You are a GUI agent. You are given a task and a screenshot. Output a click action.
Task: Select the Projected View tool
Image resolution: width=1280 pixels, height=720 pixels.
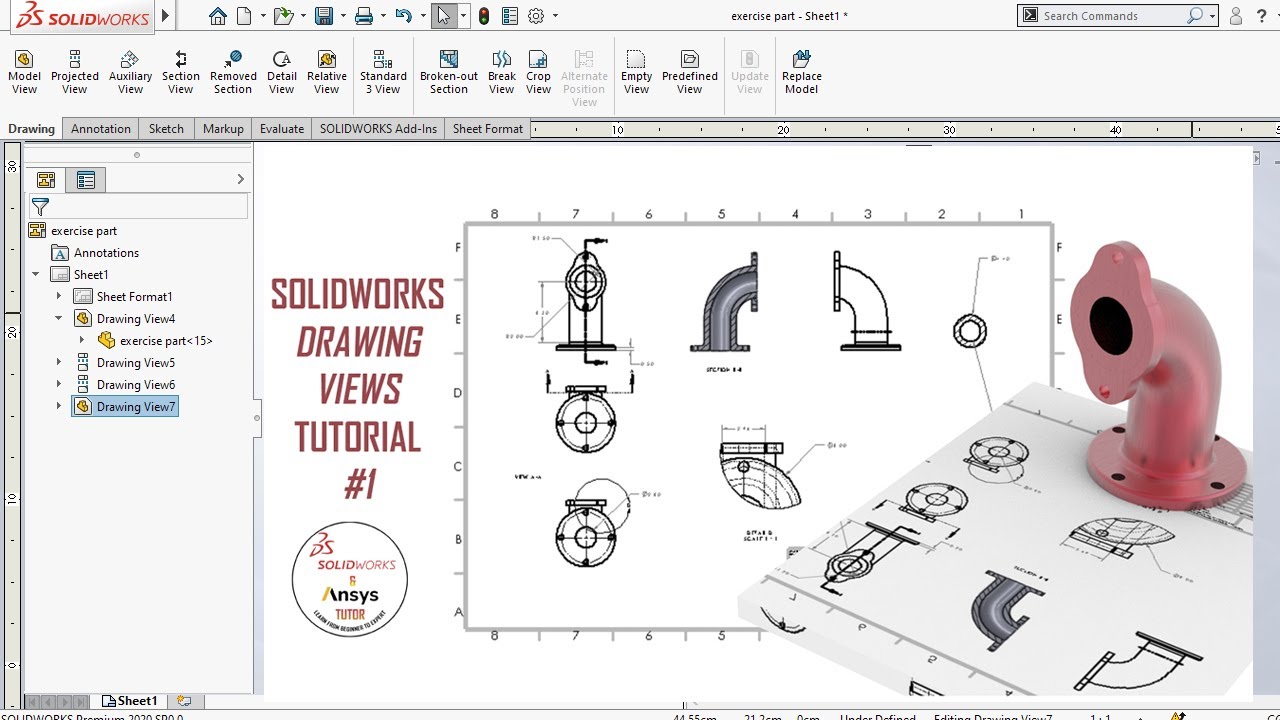click(x=75, y=73)
